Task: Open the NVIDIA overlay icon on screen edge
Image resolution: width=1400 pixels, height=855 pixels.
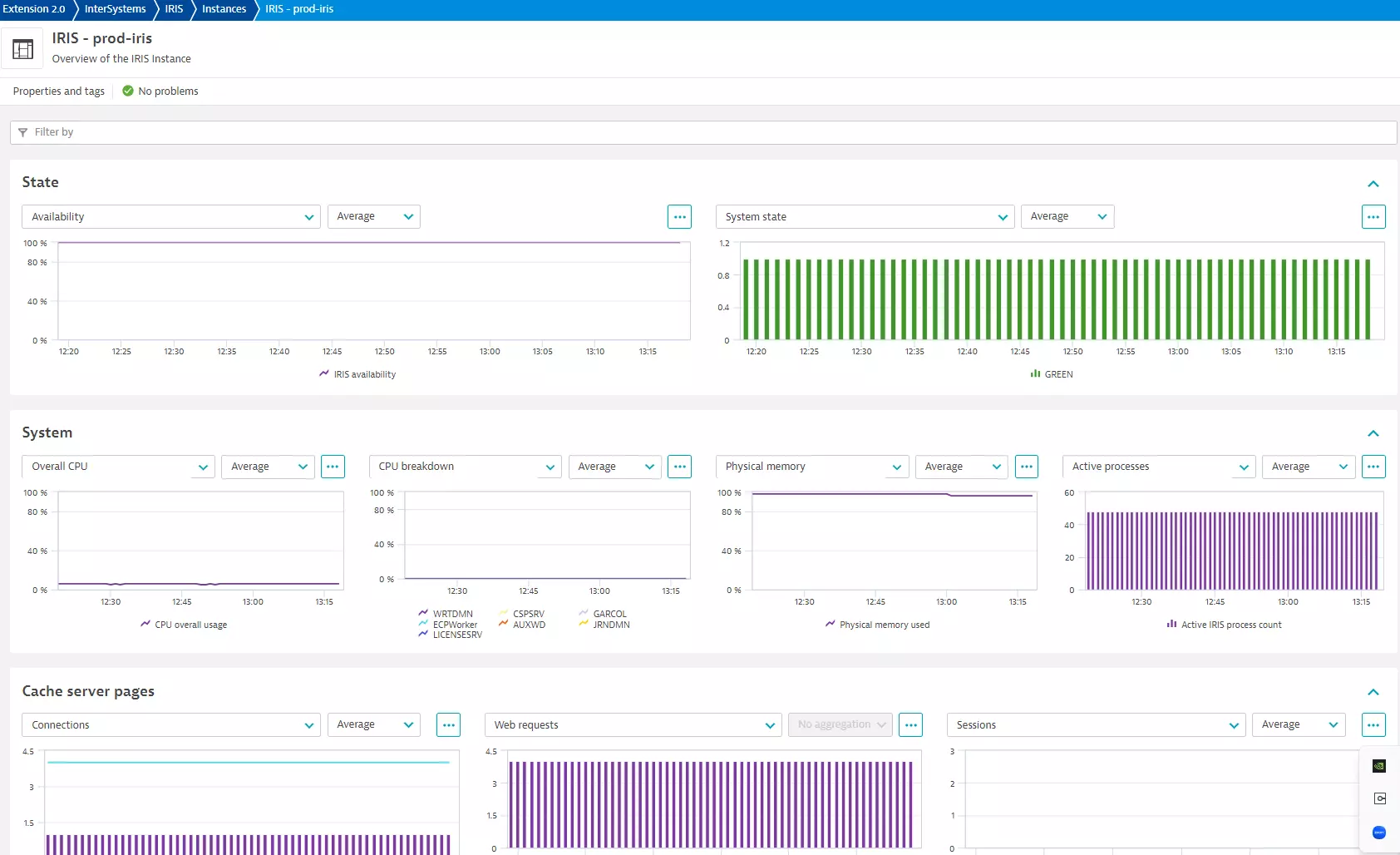Action: tap(1379, 765)
